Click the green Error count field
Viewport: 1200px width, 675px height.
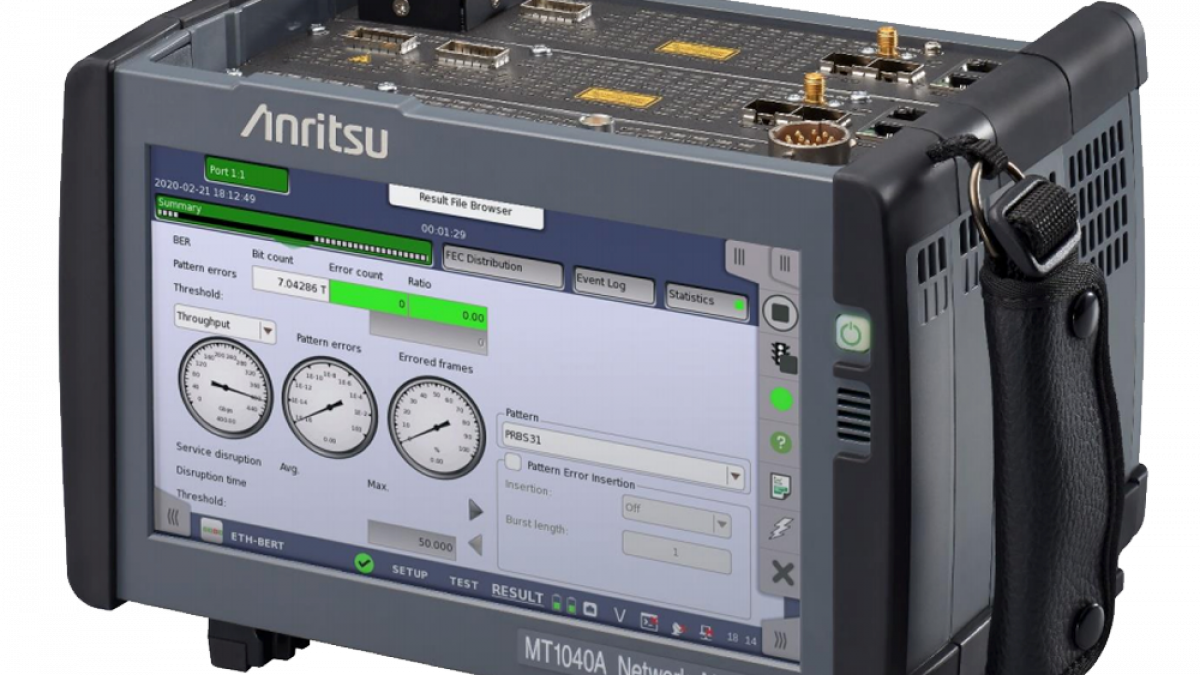(x=370, y=299)
